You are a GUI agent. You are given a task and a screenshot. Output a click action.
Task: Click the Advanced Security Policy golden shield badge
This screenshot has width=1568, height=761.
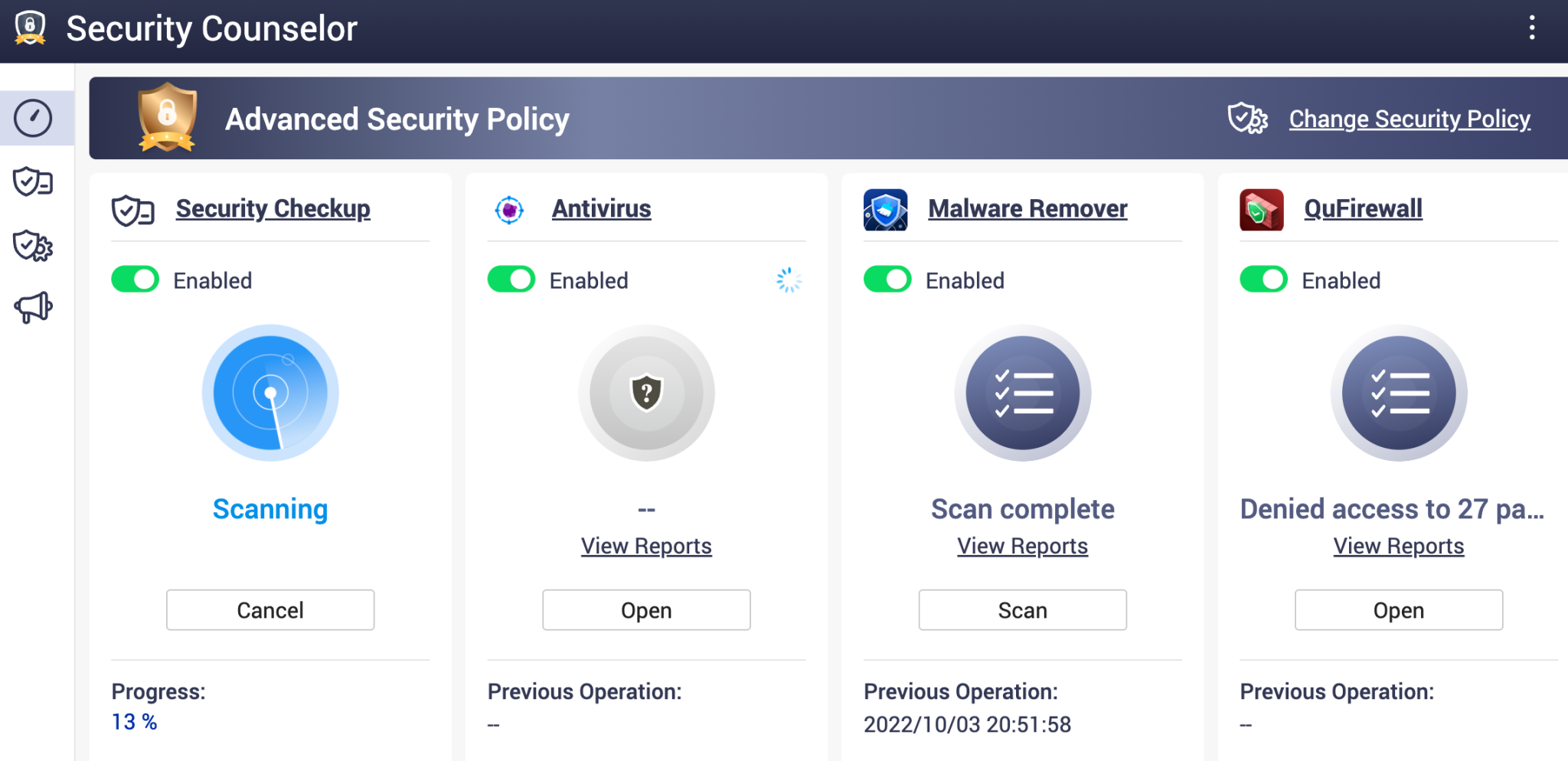tap(167, 118)
